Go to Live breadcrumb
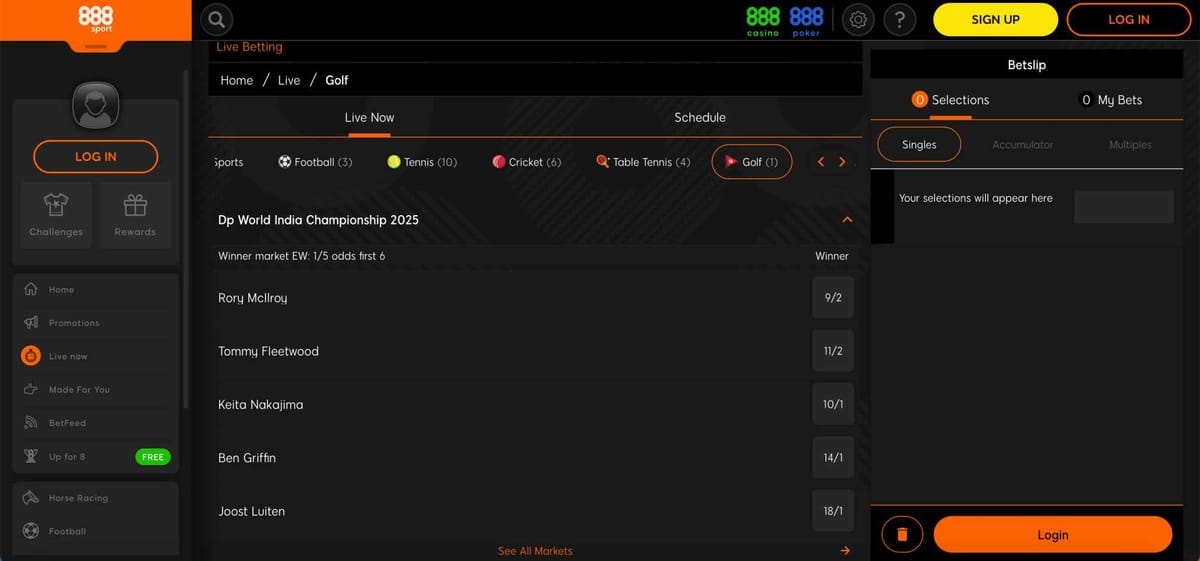Image resolution: width=1200 pixels, height=561 pixels. [289, 80]
